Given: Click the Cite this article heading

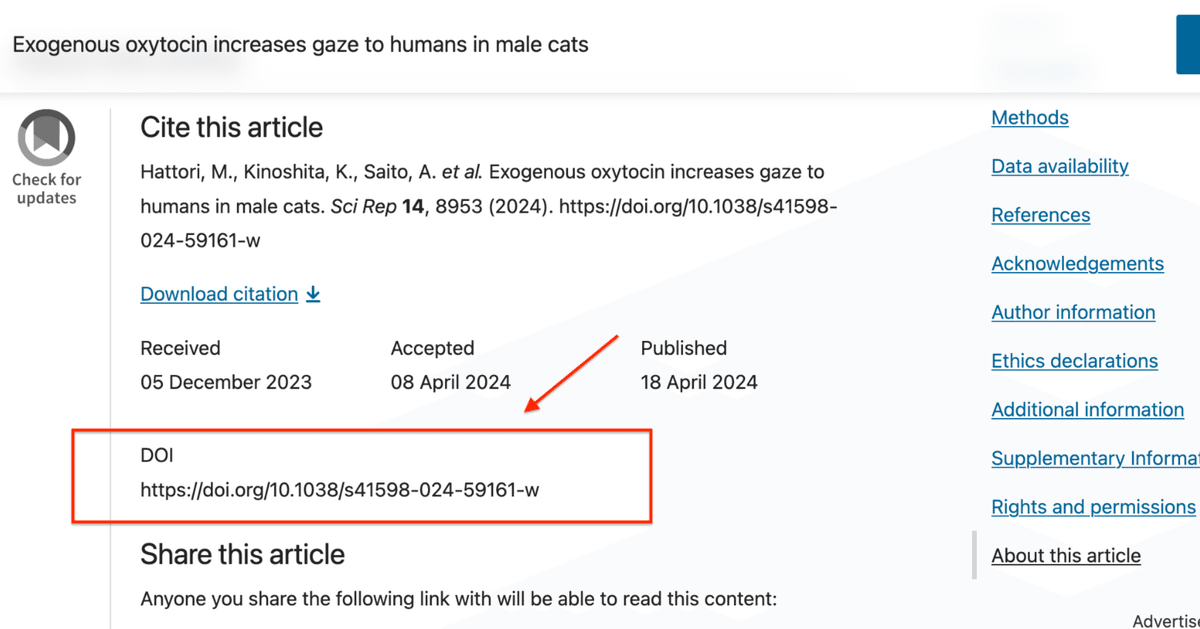Looking at the screenshot, I should (231, 128).
